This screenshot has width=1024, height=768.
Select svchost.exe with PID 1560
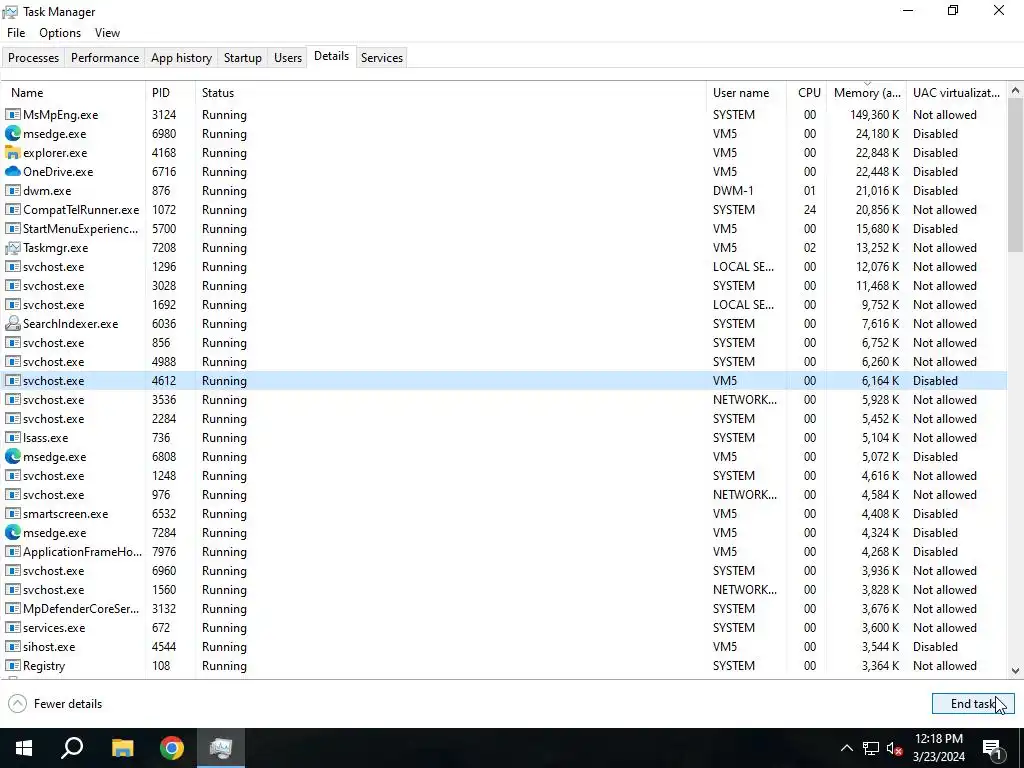pyautogui.click(x=504, y=590)
